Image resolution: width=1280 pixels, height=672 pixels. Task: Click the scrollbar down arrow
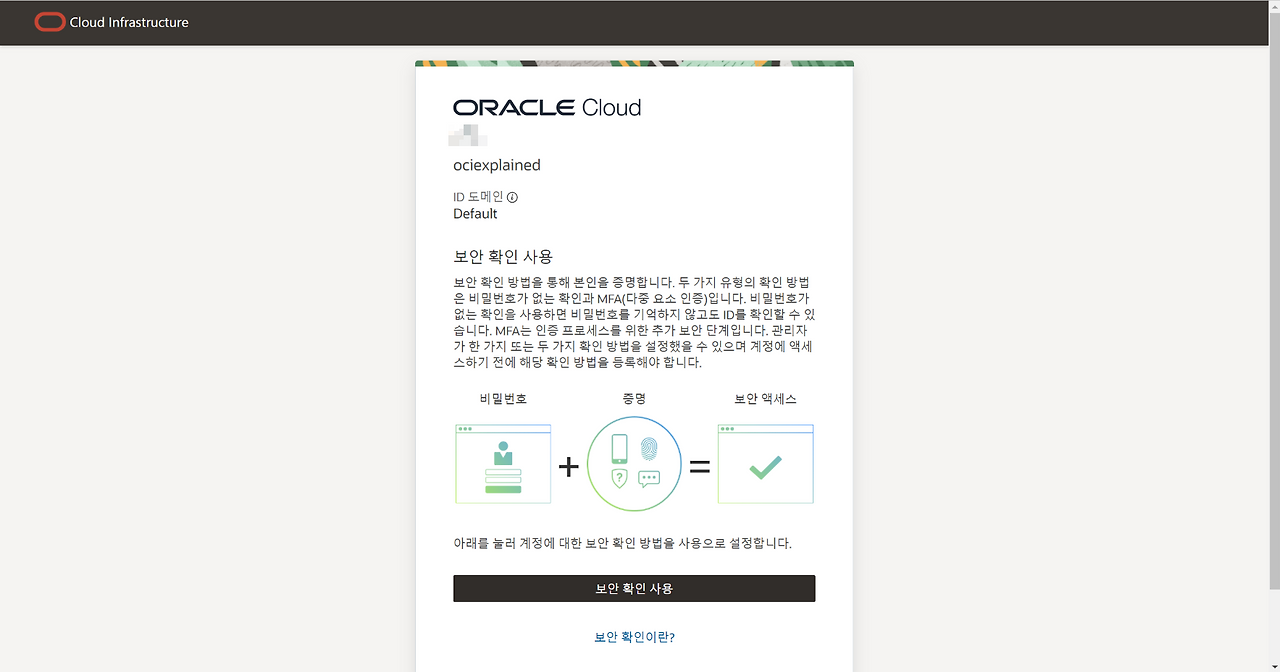1273,665
